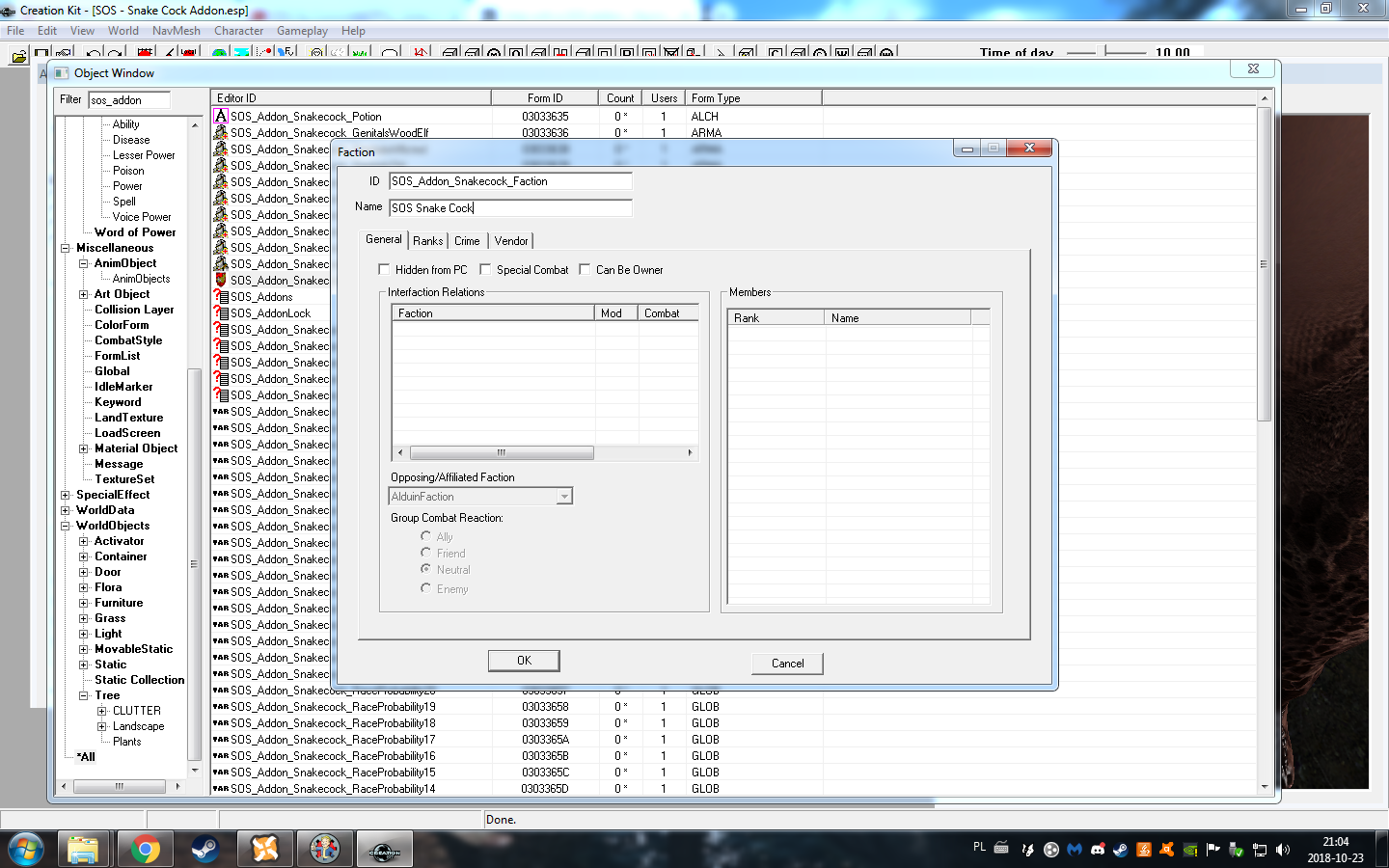Image resolution: width=1389 pixels, height=868 pixels.
Task: Switch to the Ranks tab
Action: click(x=428, y=241)
